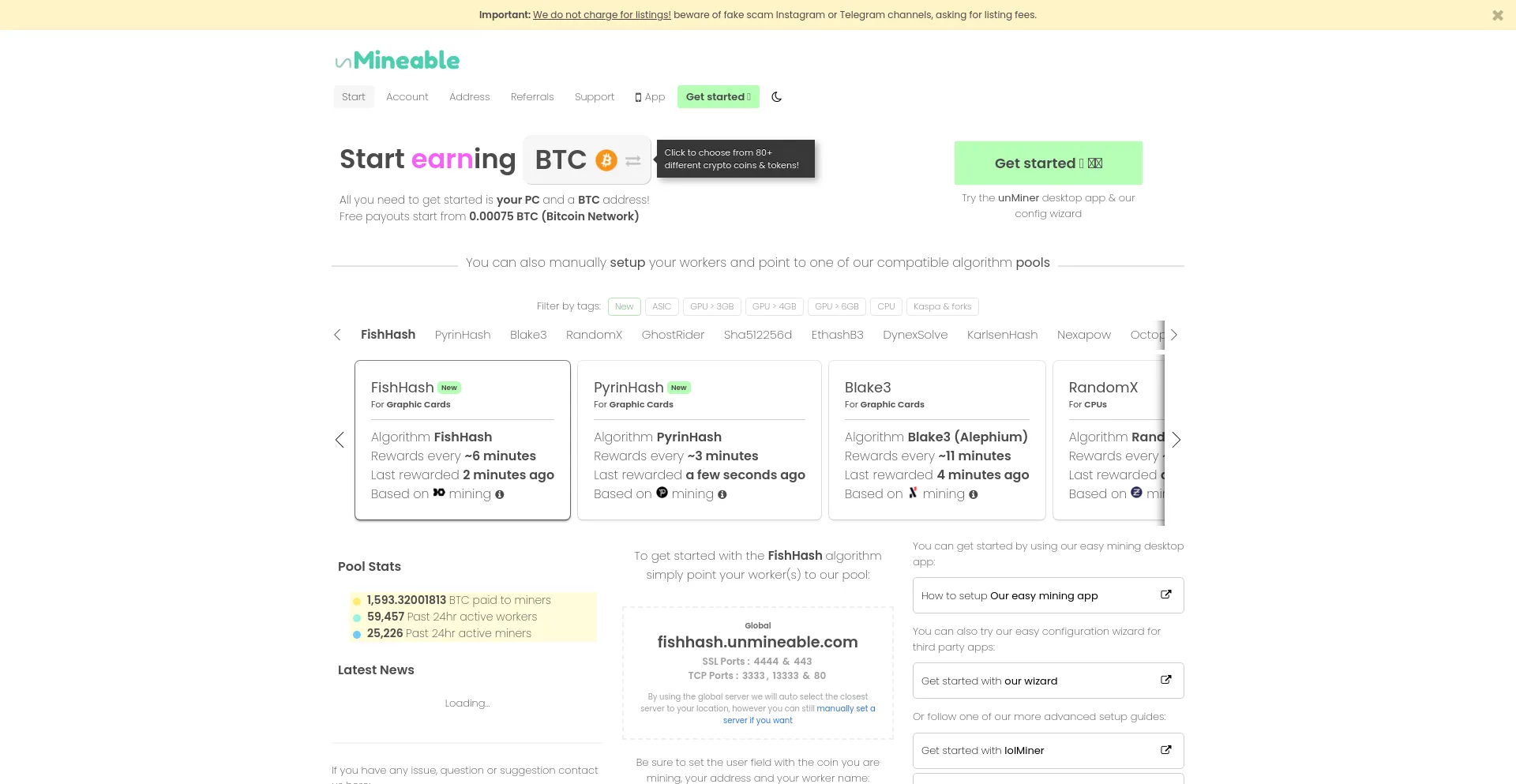Slide algorithm tabs right with chevron

(1174, 335)
